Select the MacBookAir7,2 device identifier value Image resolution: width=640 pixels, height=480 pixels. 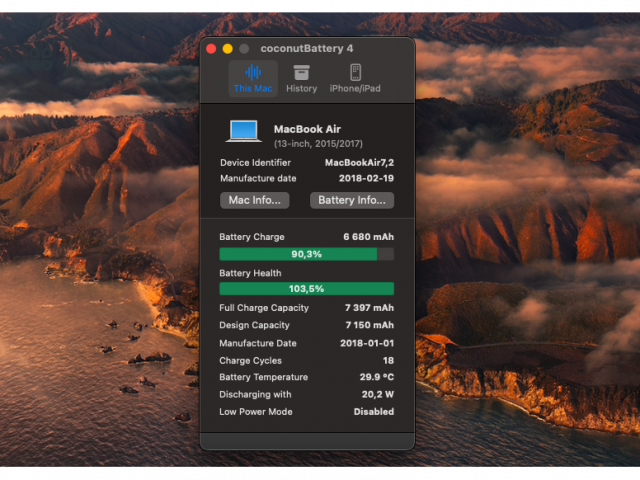click(x=360, y=163)
